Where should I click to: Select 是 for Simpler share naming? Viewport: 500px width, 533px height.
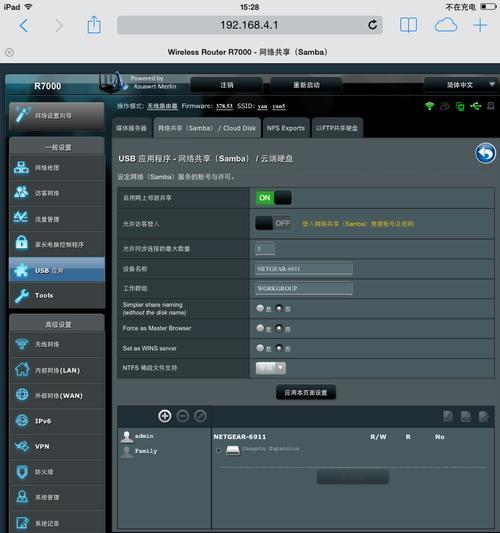tap(260, 308)
